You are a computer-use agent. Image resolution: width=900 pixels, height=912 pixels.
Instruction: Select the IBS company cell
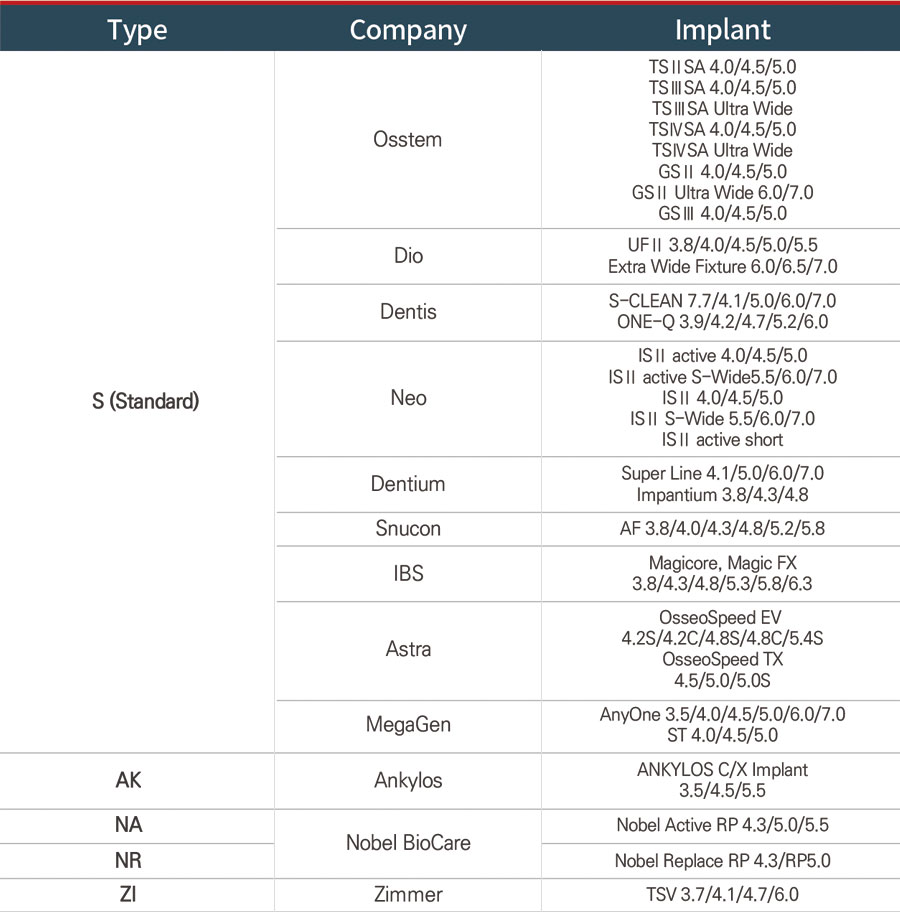point(408,573)
